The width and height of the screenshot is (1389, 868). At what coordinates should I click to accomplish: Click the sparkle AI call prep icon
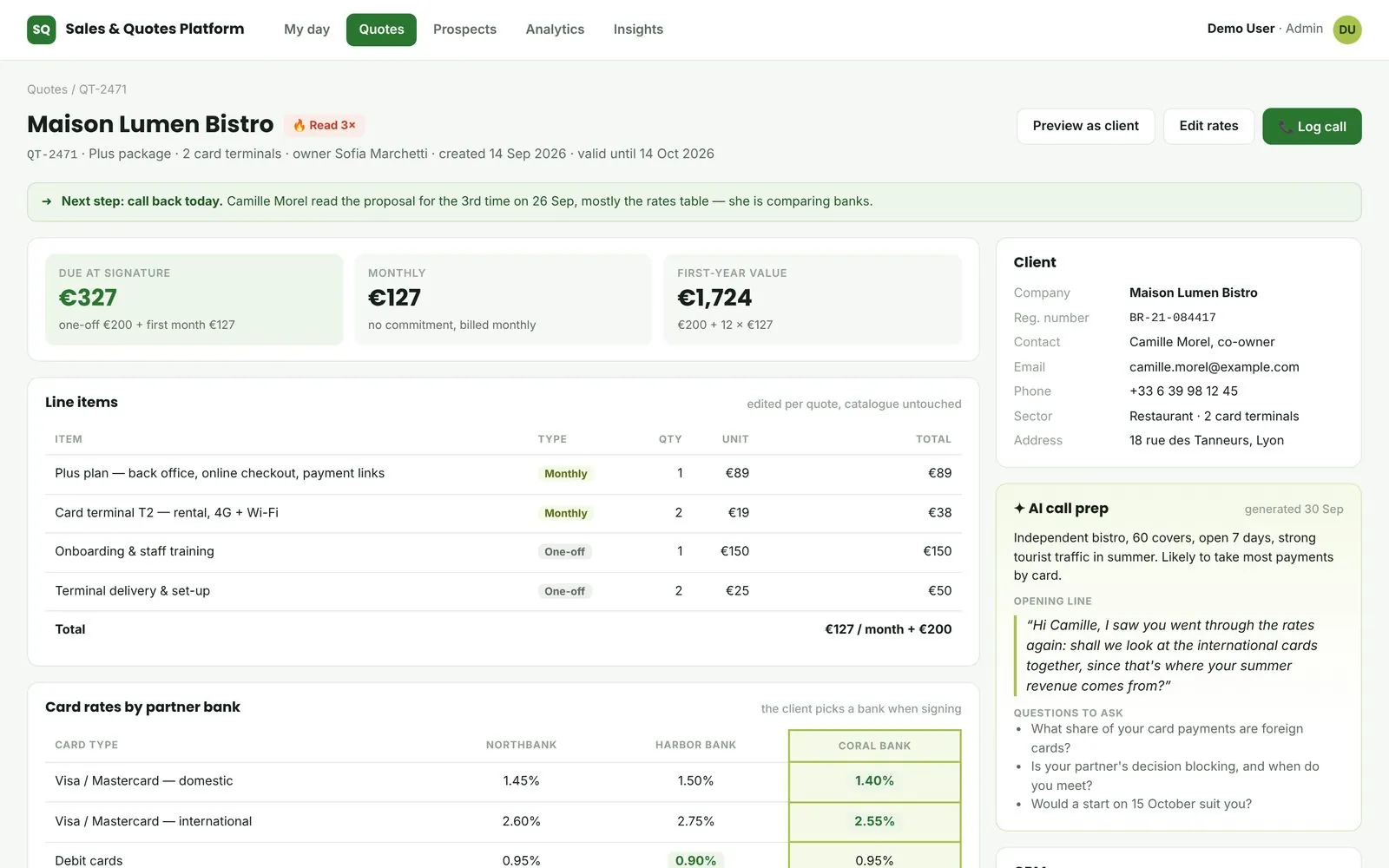[1019, 509]
